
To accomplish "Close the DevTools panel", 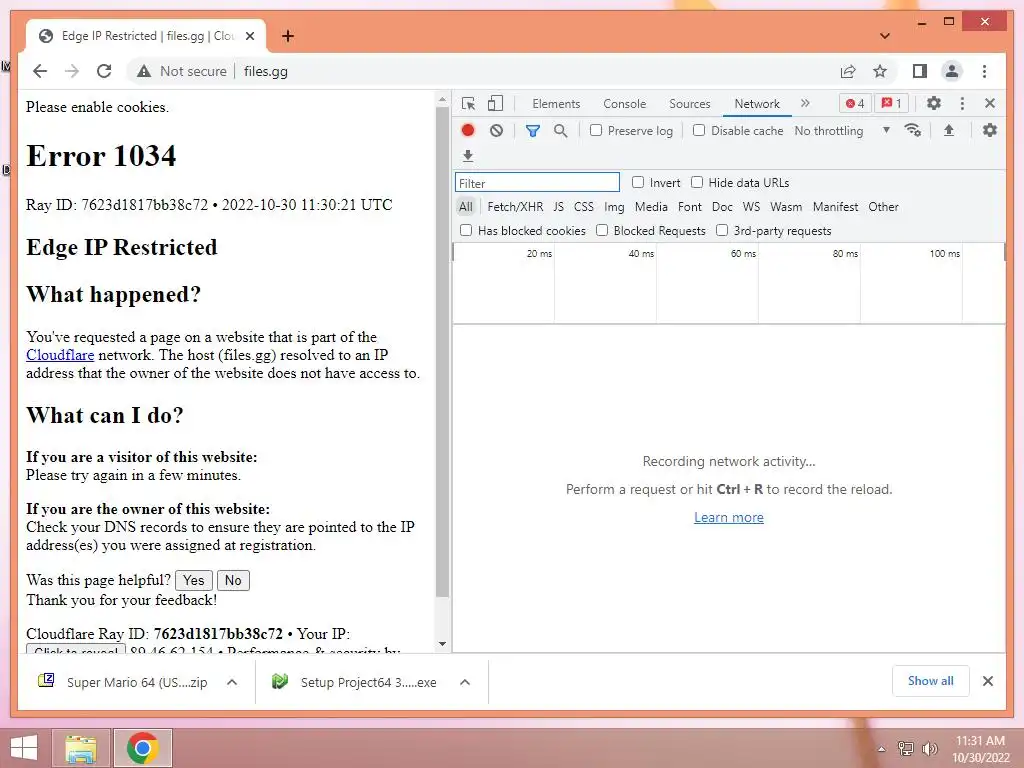I will [x=990, y=103].
